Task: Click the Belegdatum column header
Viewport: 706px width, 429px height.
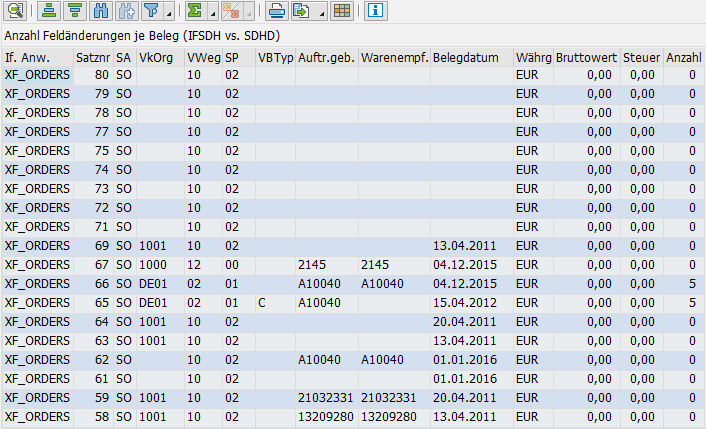Action: pos(466,57)
